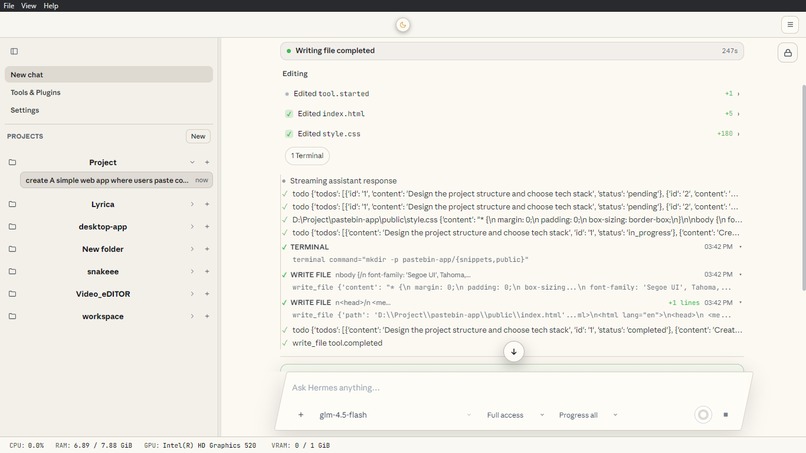Screen dimensions: 806x453
Task: Add new chat to New folder with plus
Action: (207, 249)
